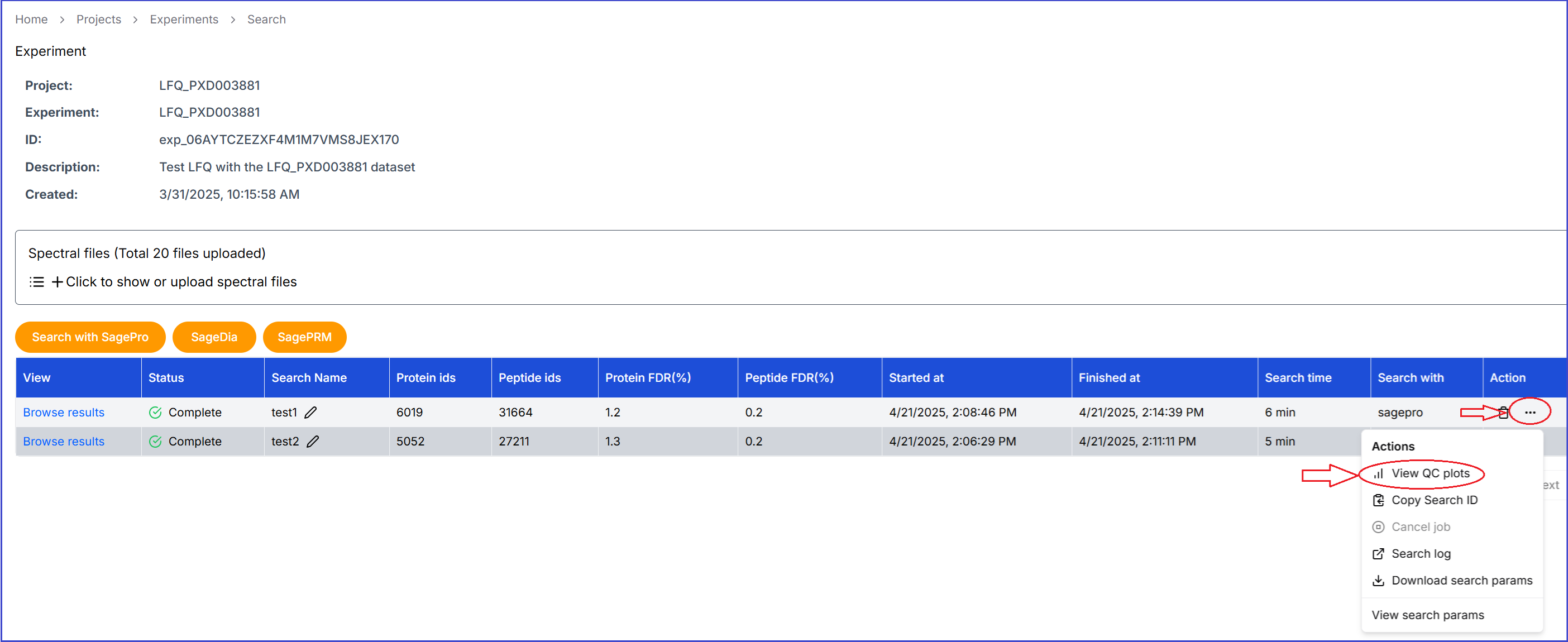Viewport: 1568px width, 642px height.
Task: Open Browse results for test2
Action: click(64, 441)
